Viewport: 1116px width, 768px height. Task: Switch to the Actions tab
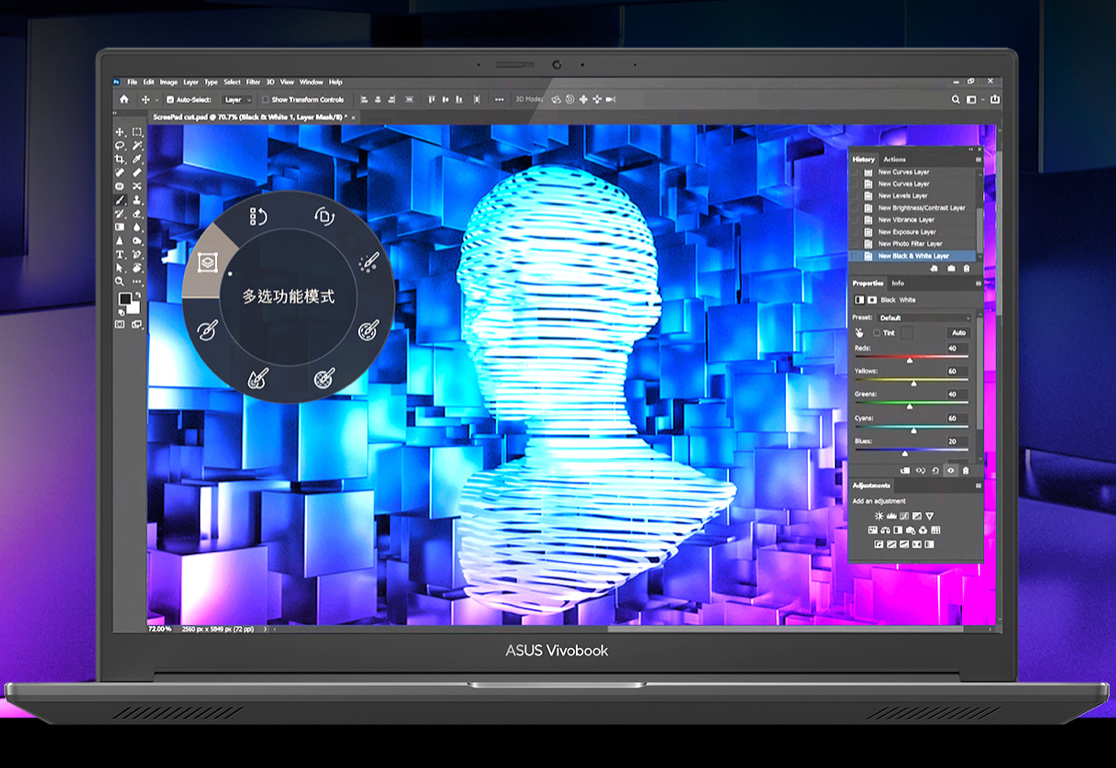coord(894,159)
